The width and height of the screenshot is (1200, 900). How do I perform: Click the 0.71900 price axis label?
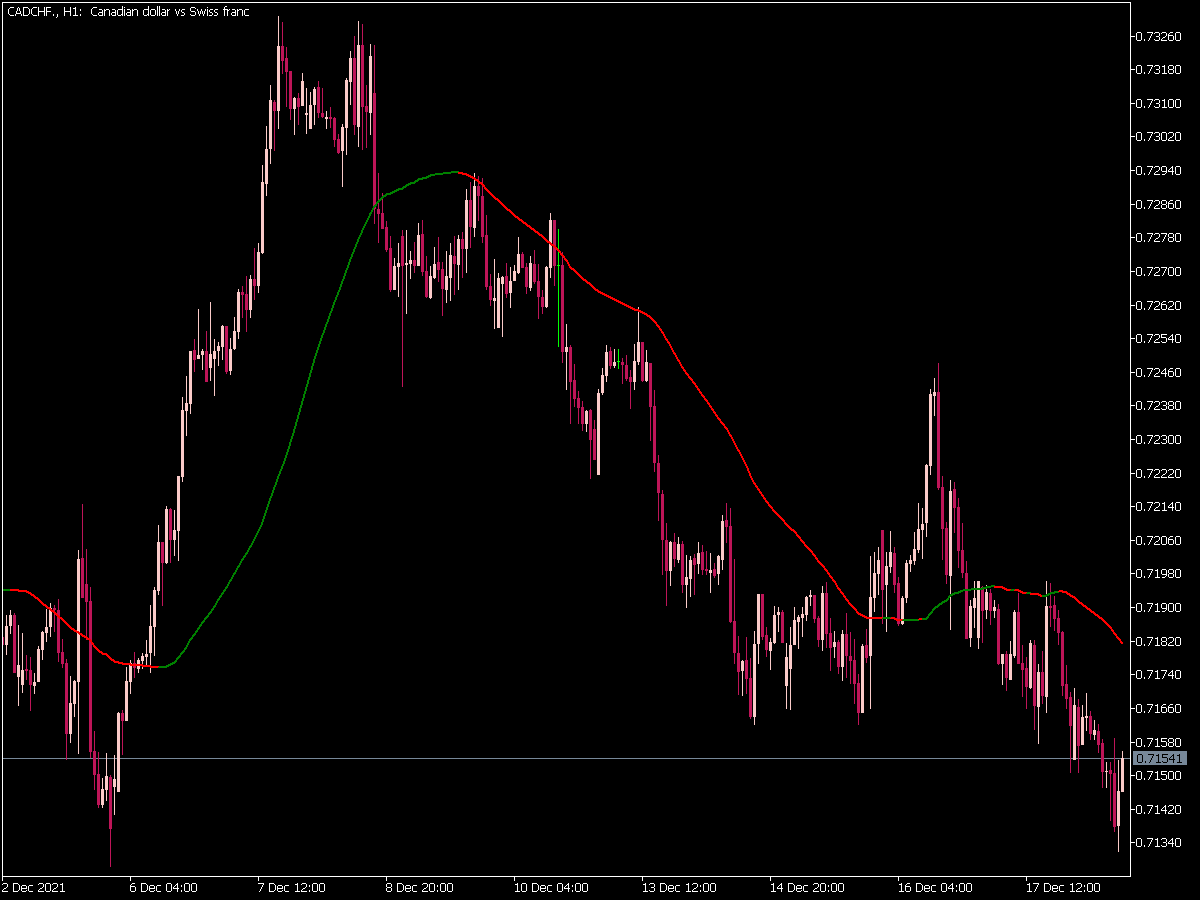click(1157, 607)
